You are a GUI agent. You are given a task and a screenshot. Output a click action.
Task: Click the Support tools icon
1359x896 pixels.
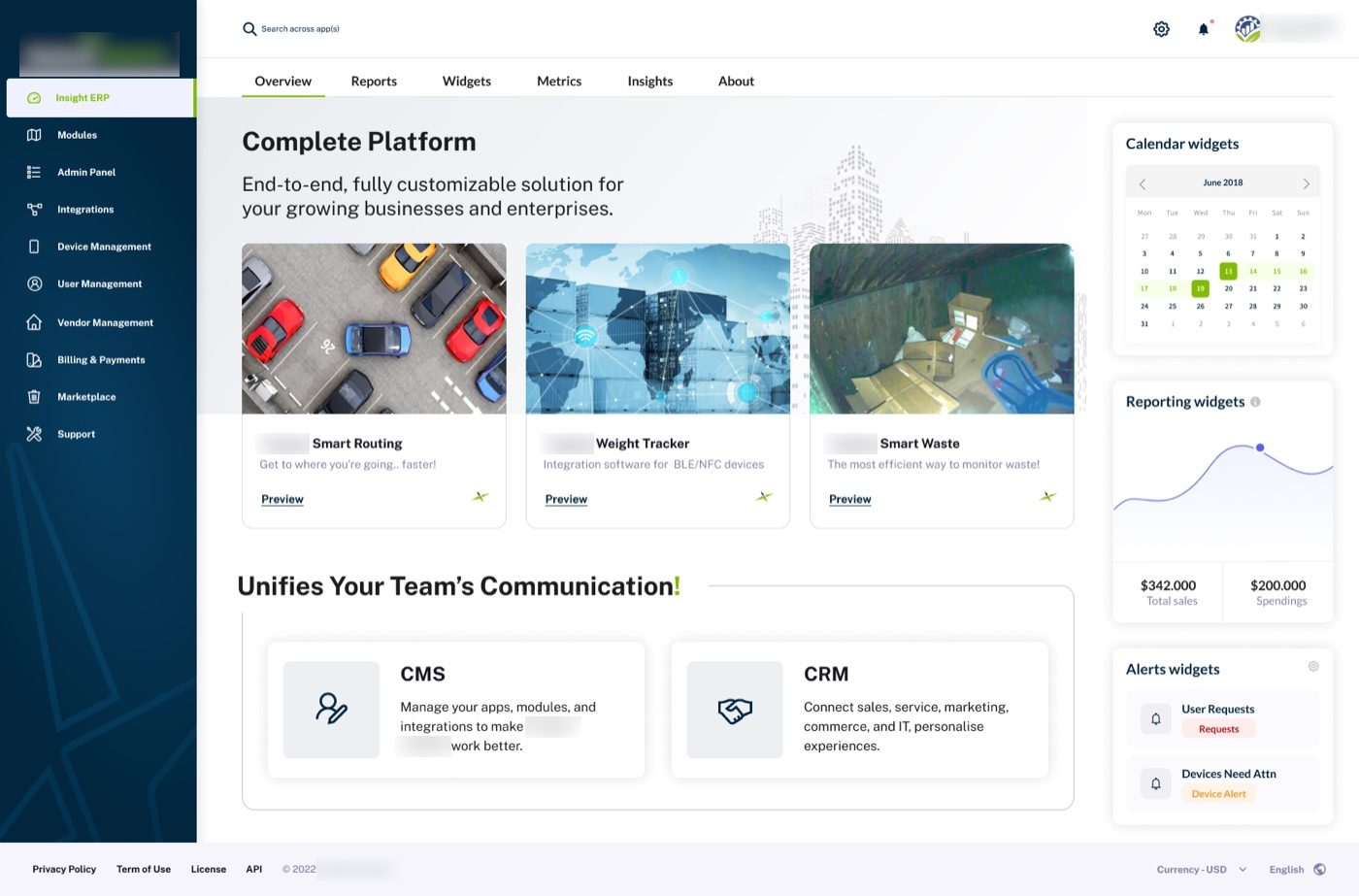pyautogui.click(x=34, y=434)
